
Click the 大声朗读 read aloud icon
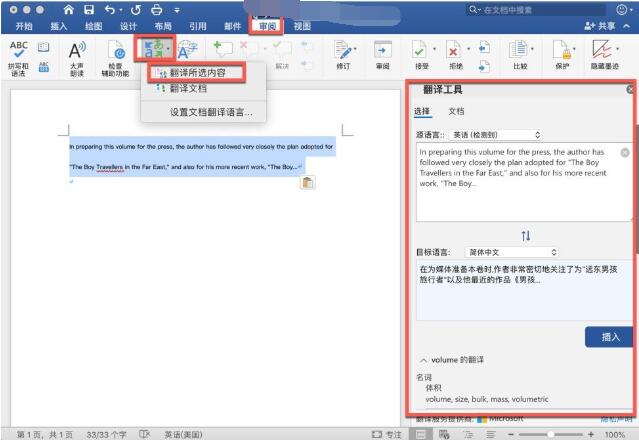(x=77, y=50)
